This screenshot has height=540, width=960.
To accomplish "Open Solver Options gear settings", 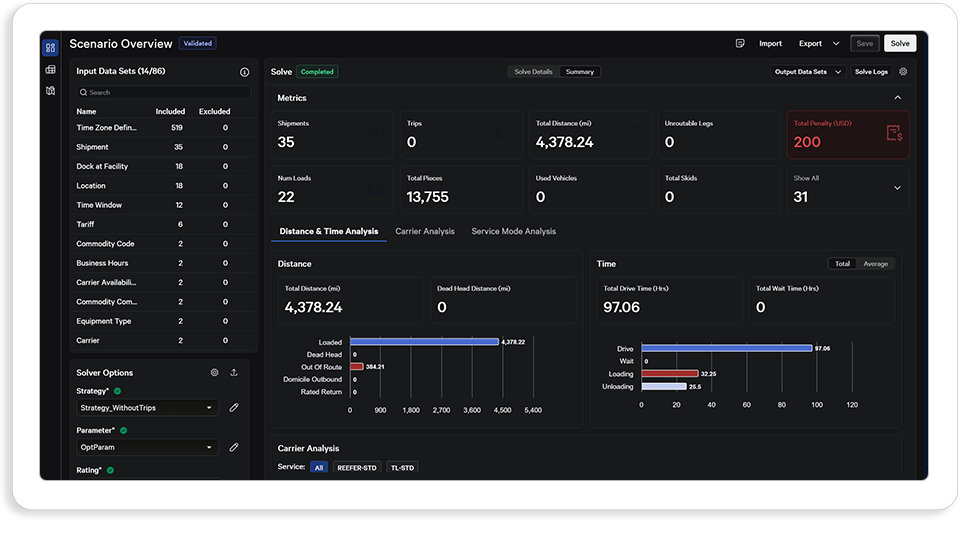I will coord(214,372).
